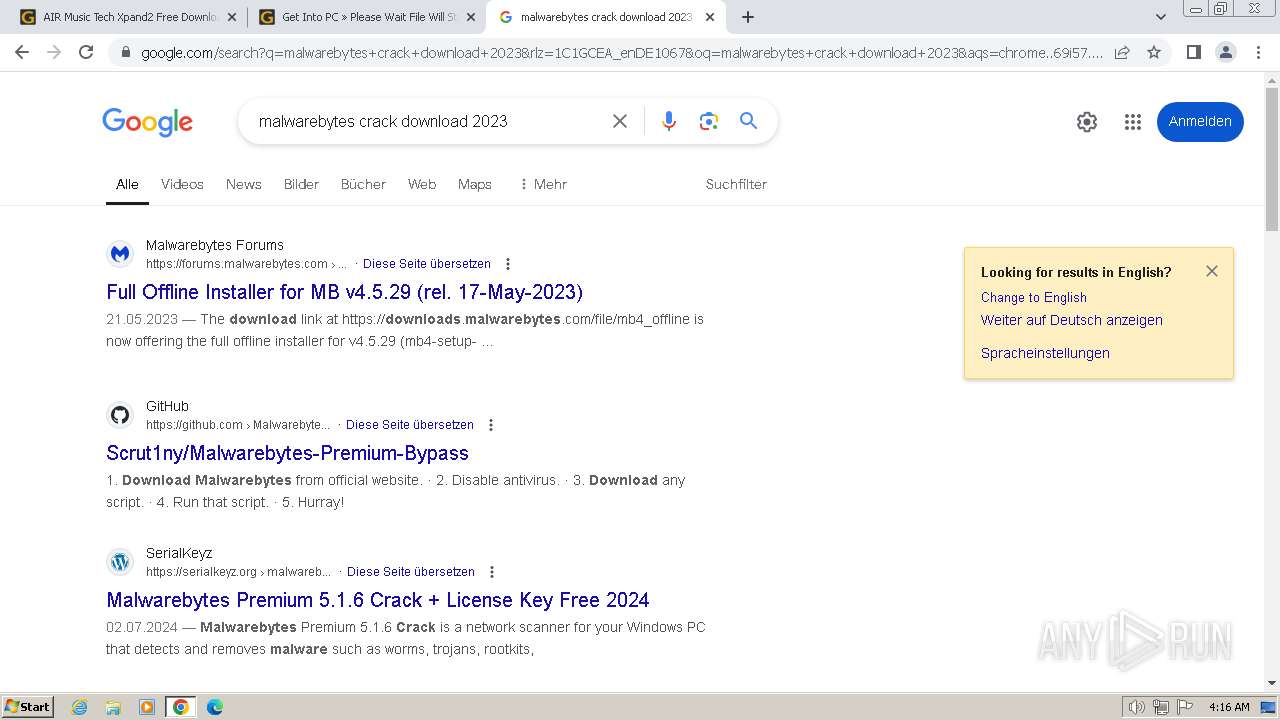Open Google apps grid
The width and height of the screenshot is (1280, 720).
(1133, 122)
